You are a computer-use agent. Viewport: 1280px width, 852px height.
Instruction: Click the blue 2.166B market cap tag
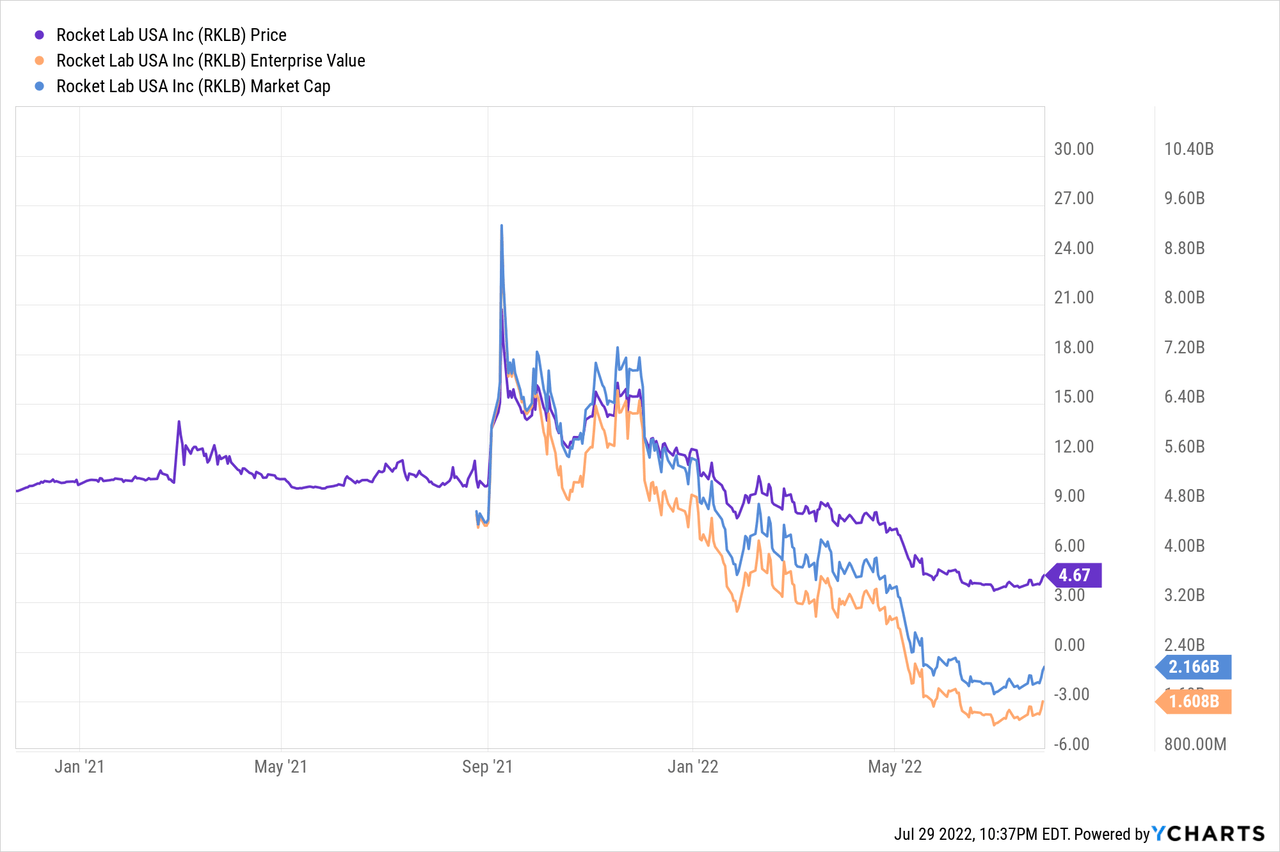click(x=1193, y=666)
